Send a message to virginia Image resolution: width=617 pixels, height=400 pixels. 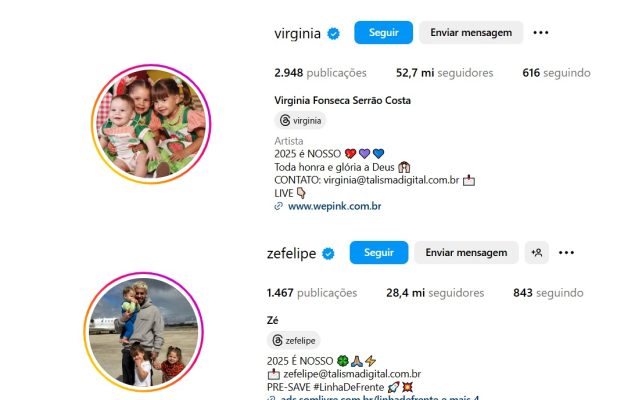pyautogui.click(x=471, y=33)
